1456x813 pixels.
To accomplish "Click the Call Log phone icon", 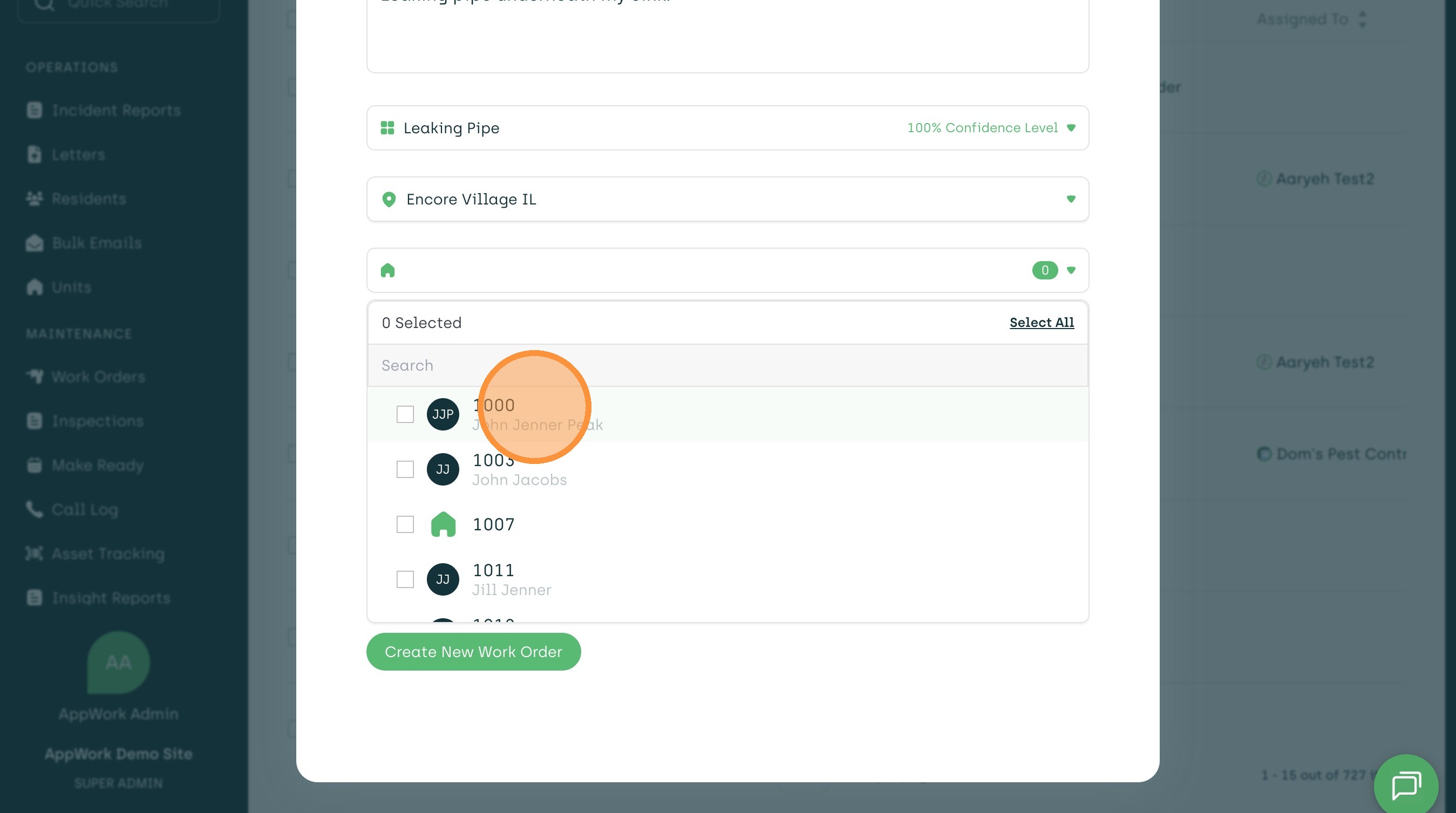I will point(35,509).
